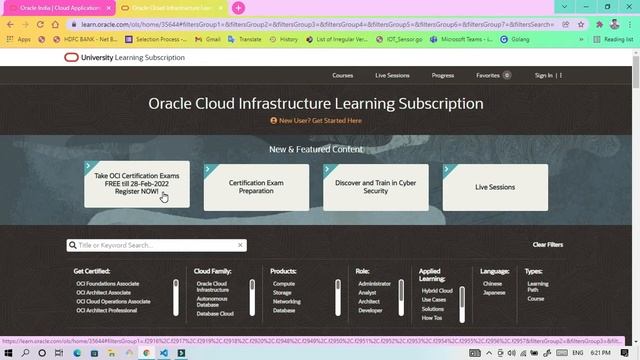
Task: Filter by Hybrid Cloud applied learning
Action: click(x=437, y=291)
